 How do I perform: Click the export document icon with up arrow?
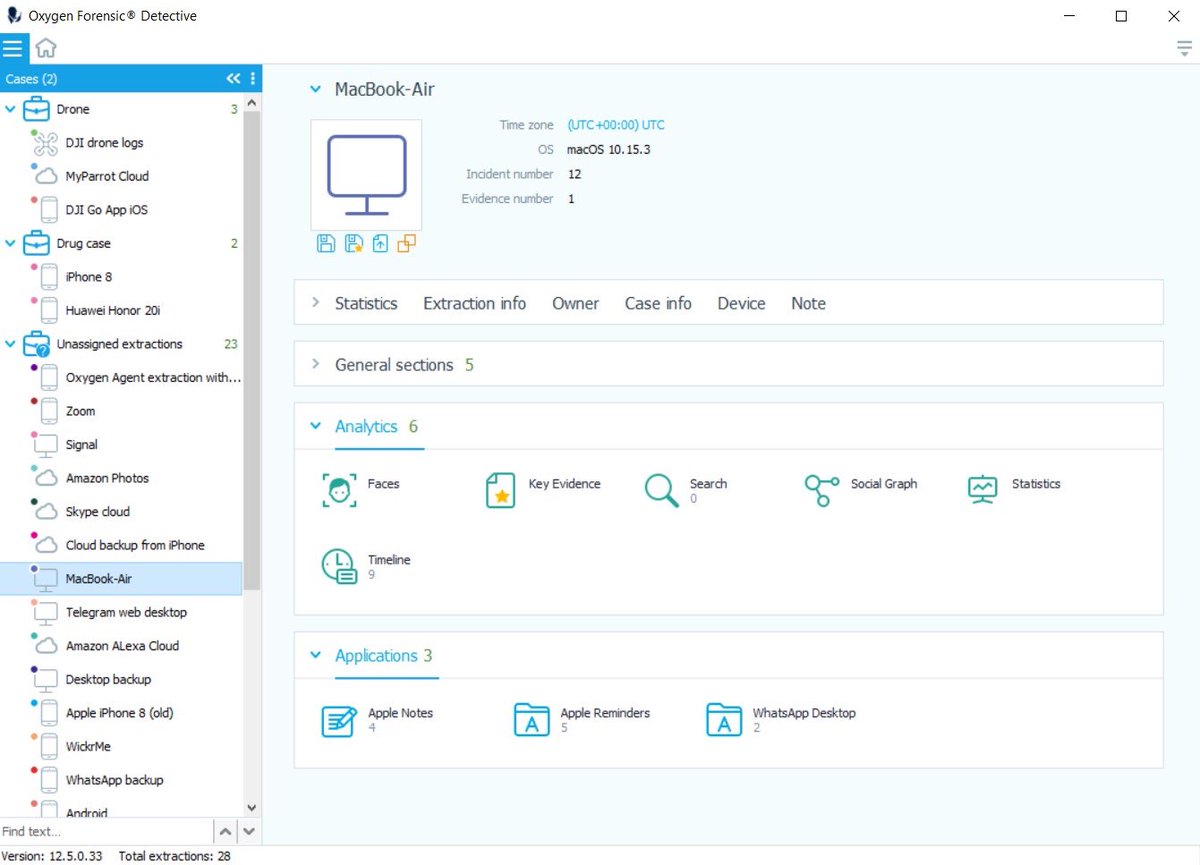point(380,243)
